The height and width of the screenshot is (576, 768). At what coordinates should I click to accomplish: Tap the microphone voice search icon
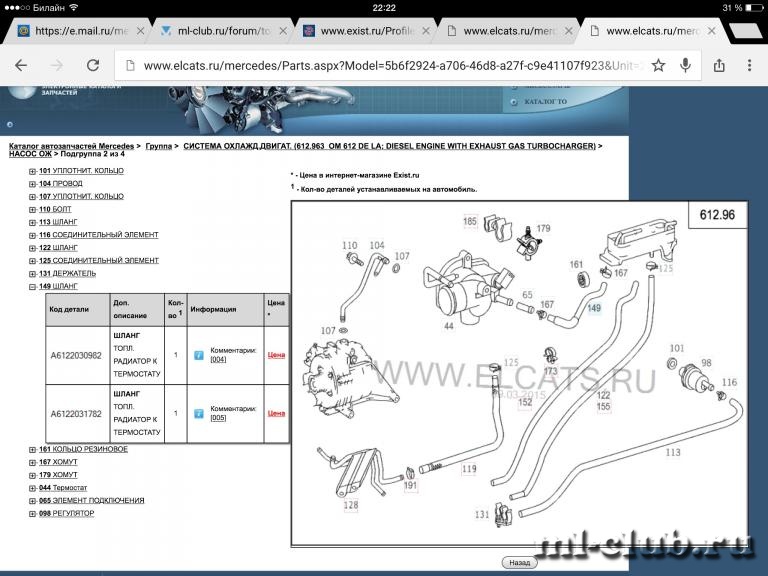(x=686, y=65)
